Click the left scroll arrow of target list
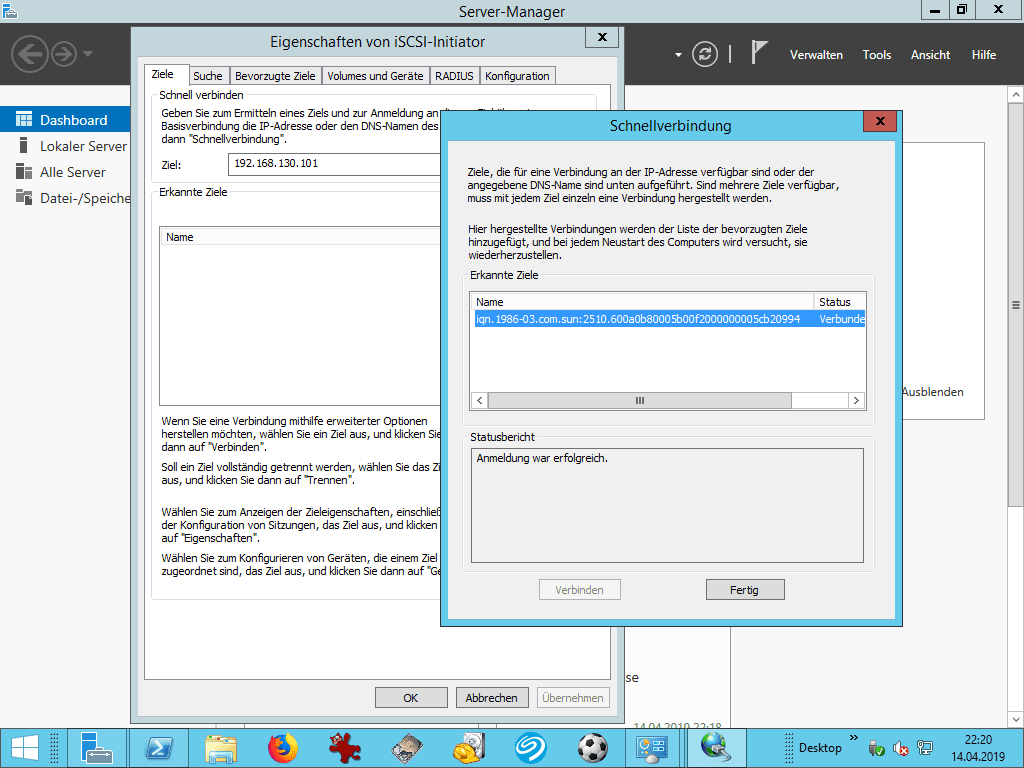Viewport: 1024px width, 768px height. coord(479,400)
